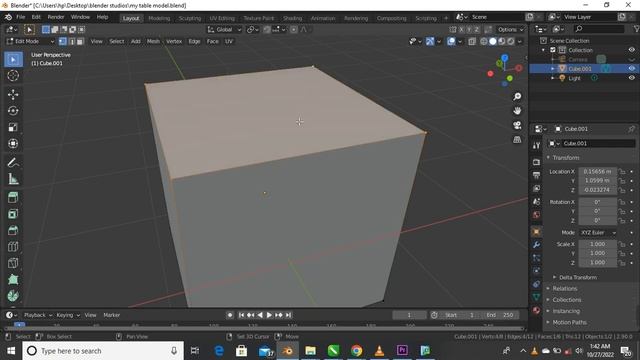Open the Edit menu
Viewport: 640px width, 360px height.
point(36,17)
